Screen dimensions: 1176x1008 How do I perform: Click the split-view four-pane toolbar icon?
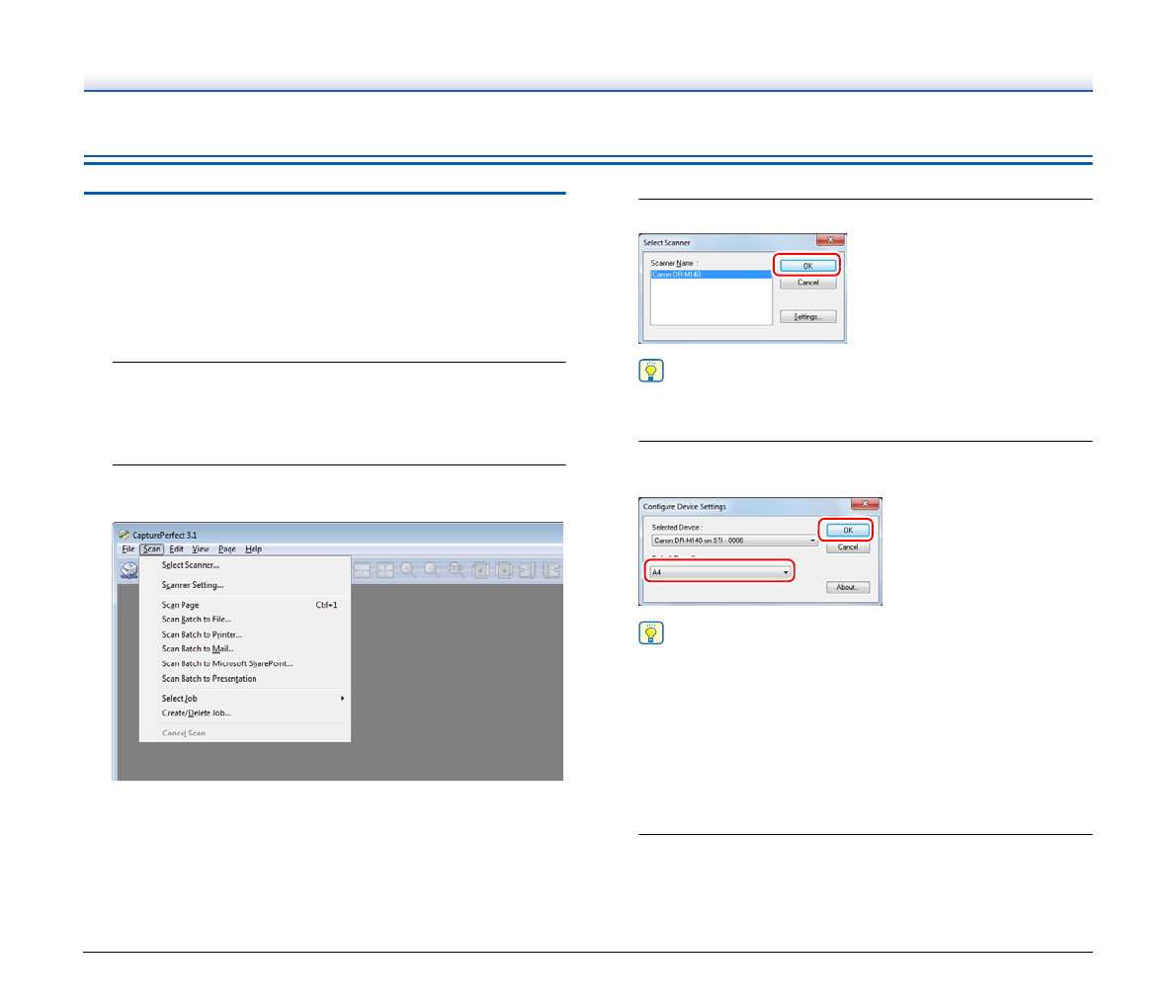coord(385,570)
